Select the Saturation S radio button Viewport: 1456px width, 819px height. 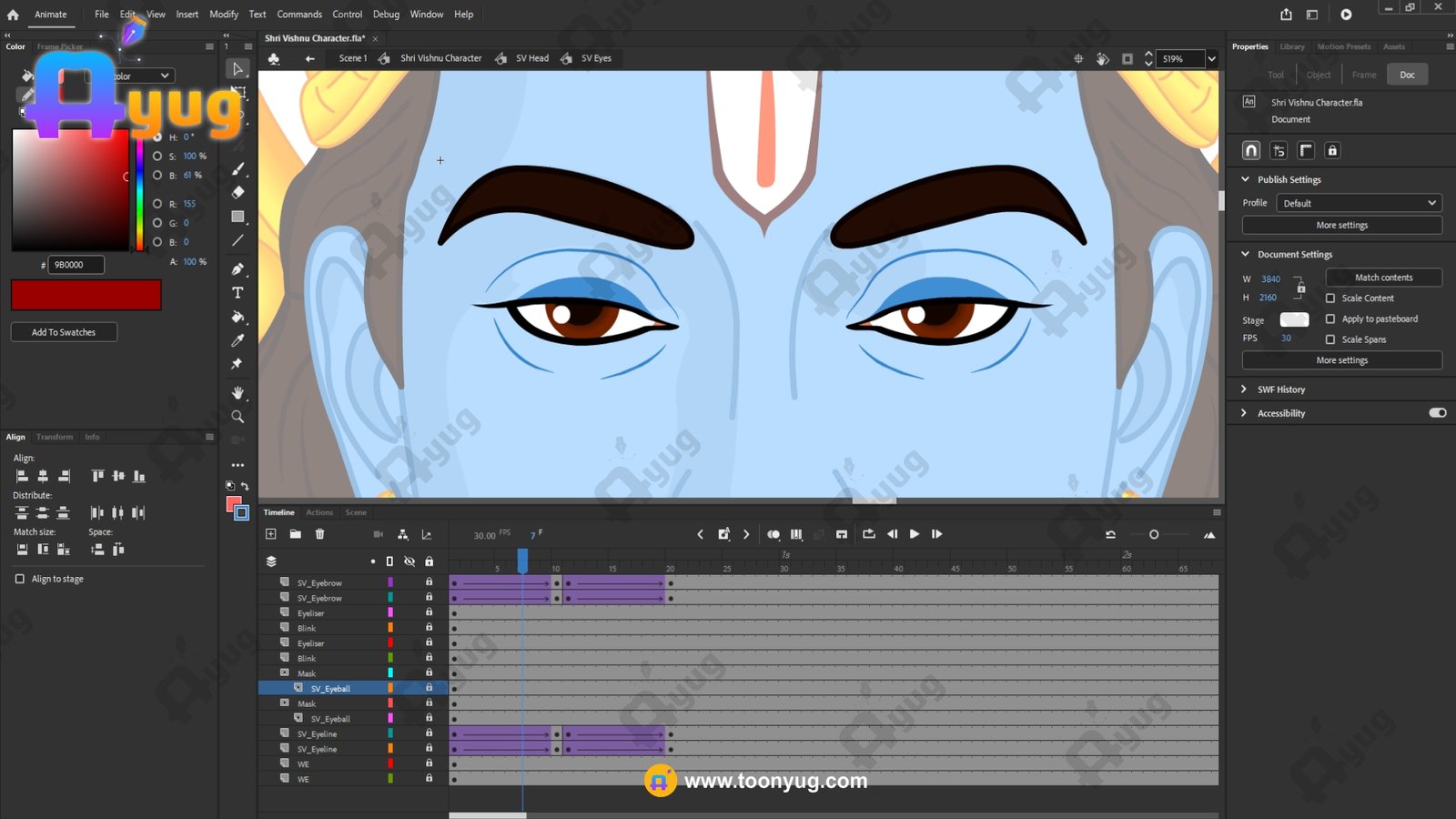(x=157, y=157)
